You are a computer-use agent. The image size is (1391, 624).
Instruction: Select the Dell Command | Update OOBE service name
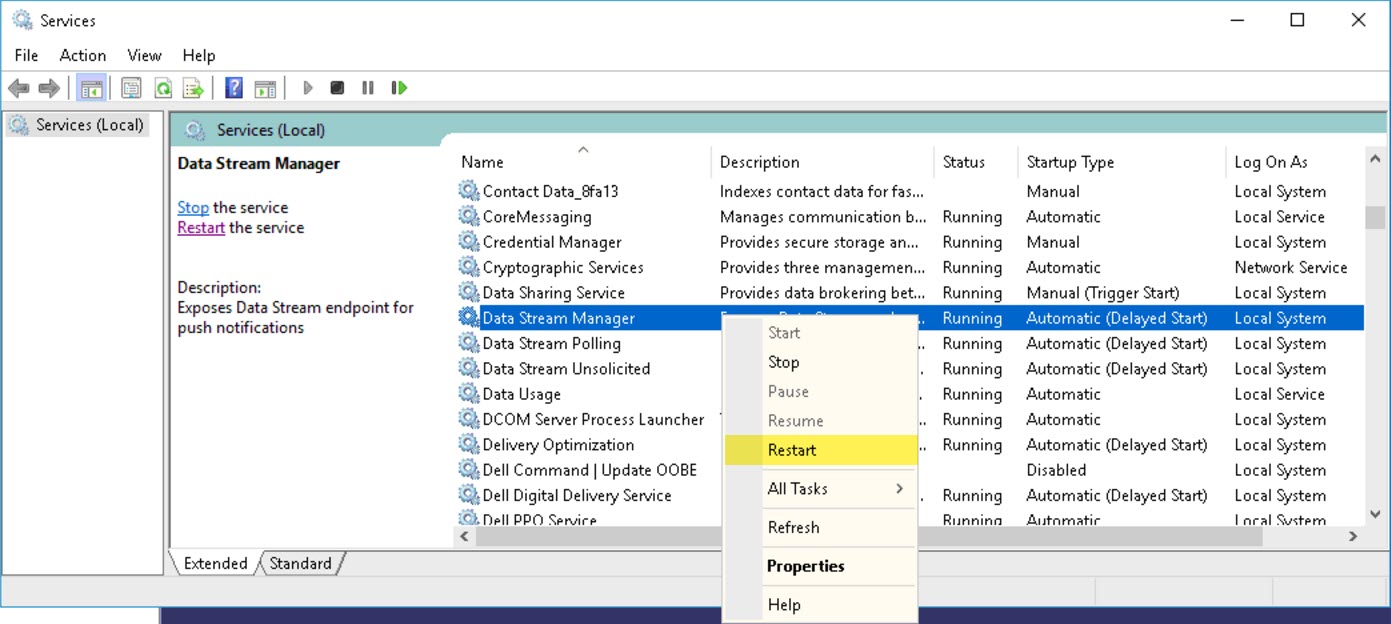tap(590, 470)
